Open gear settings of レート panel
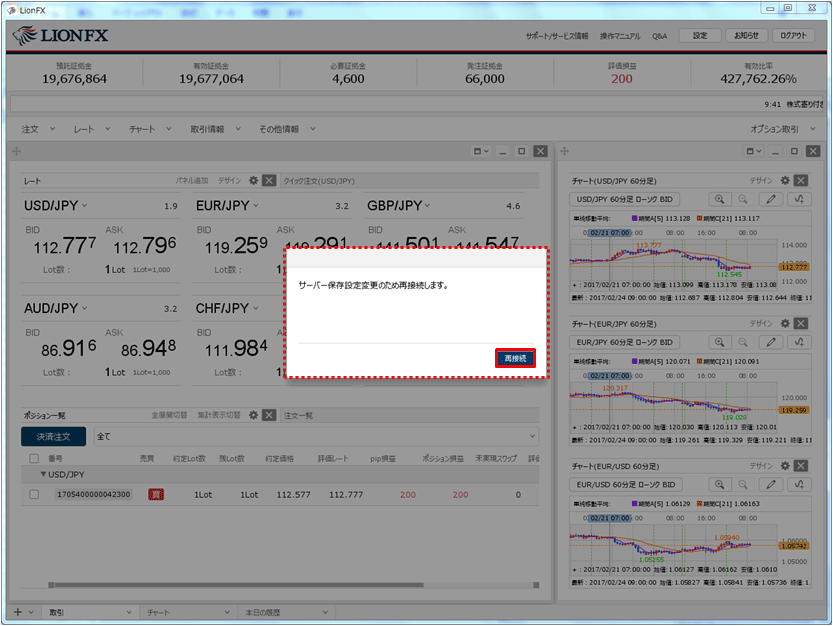833x626 pixels. click(253, 181)
